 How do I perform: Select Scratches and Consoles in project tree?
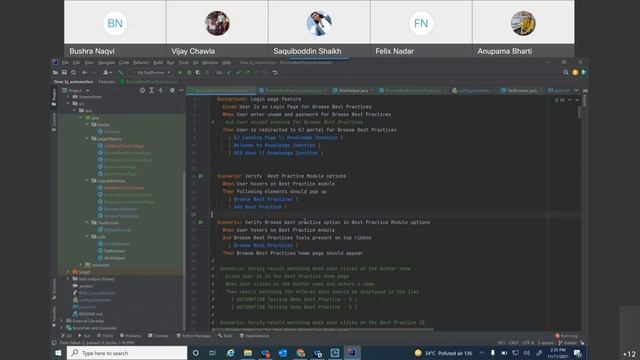point(91,328)
